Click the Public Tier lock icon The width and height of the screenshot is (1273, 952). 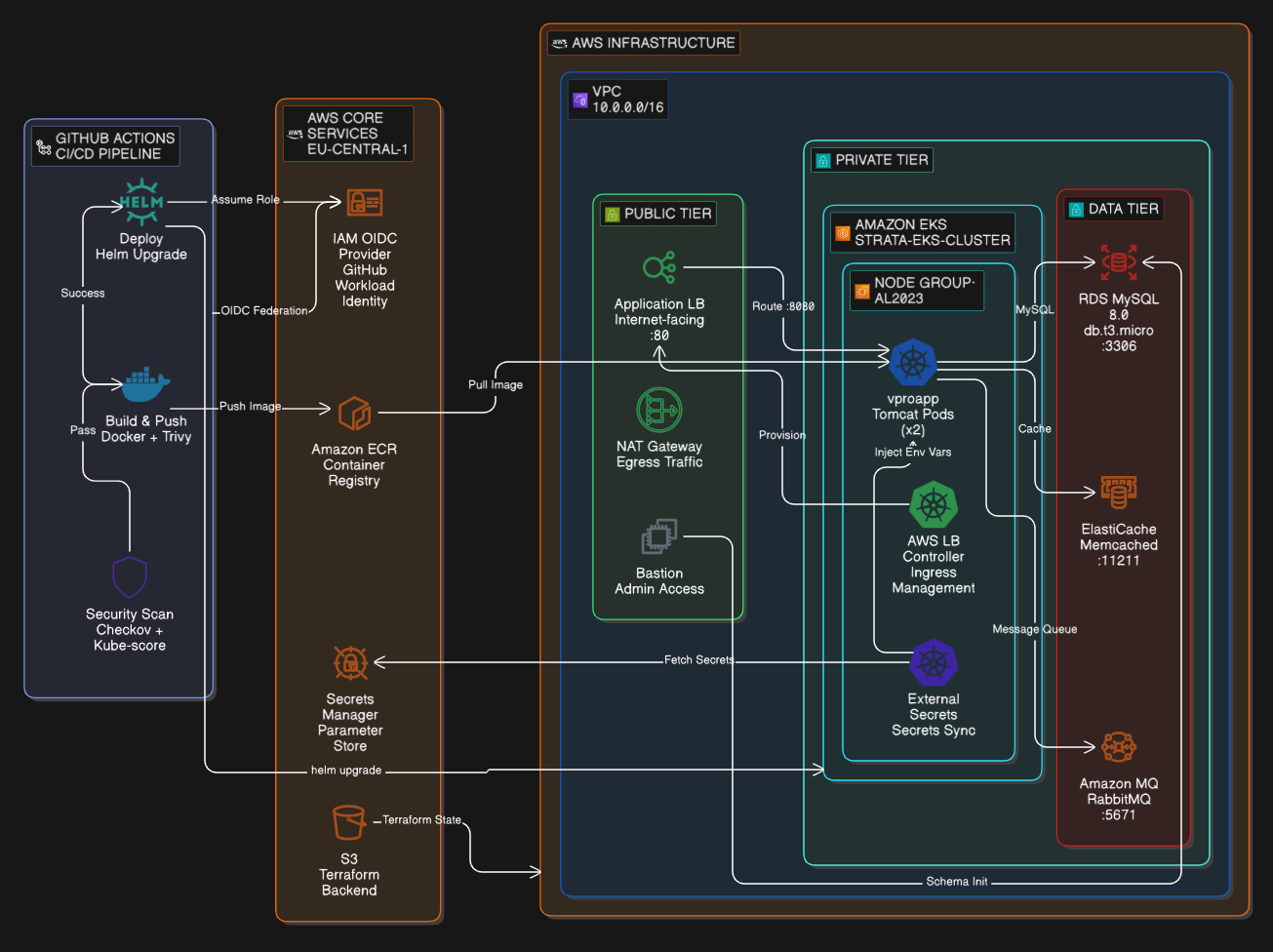pos(613,215)
